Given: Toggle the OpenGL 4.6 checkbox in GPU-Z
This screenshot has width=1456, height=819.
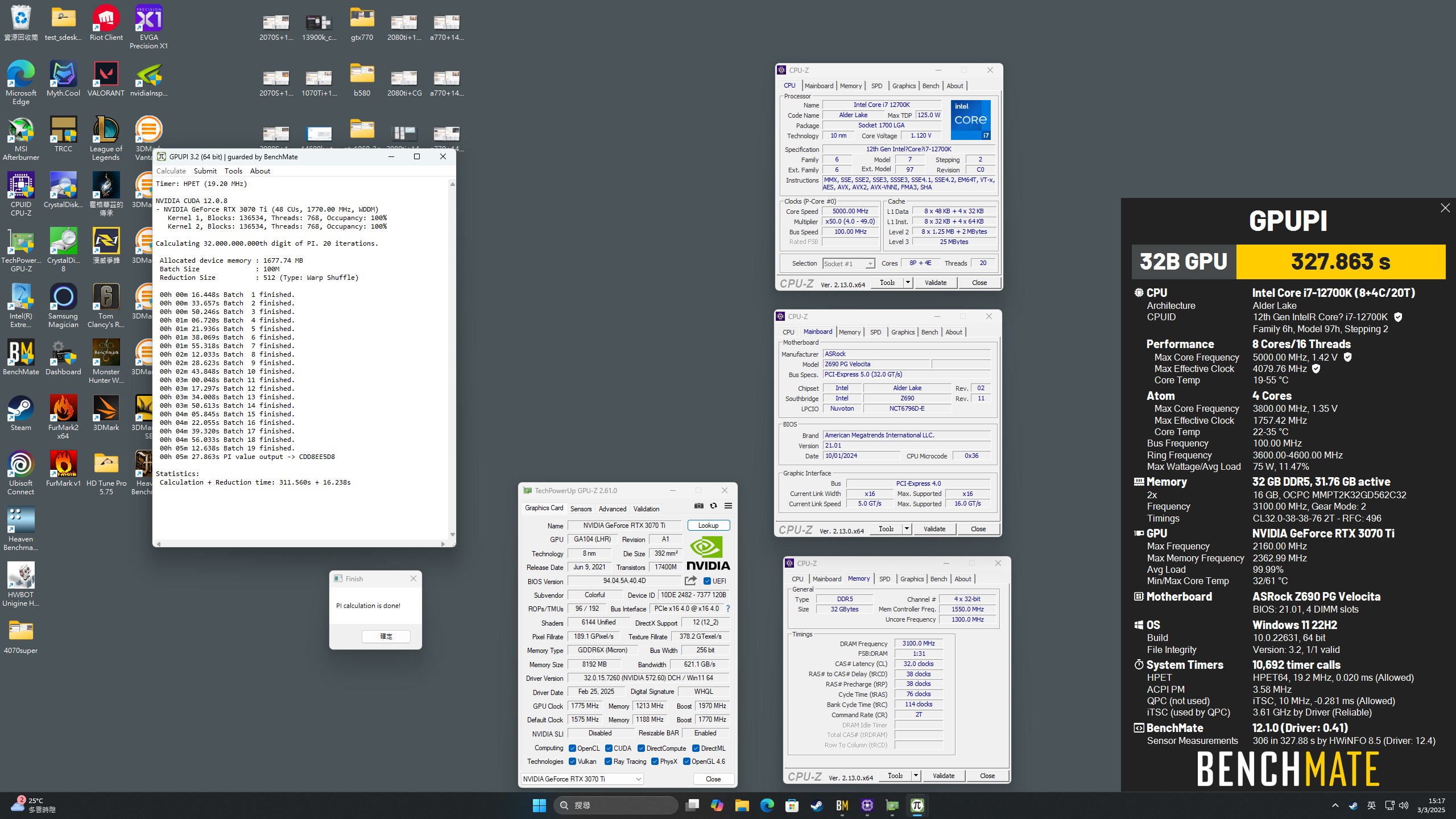Looking at the screenshot, I should point(686,761).
